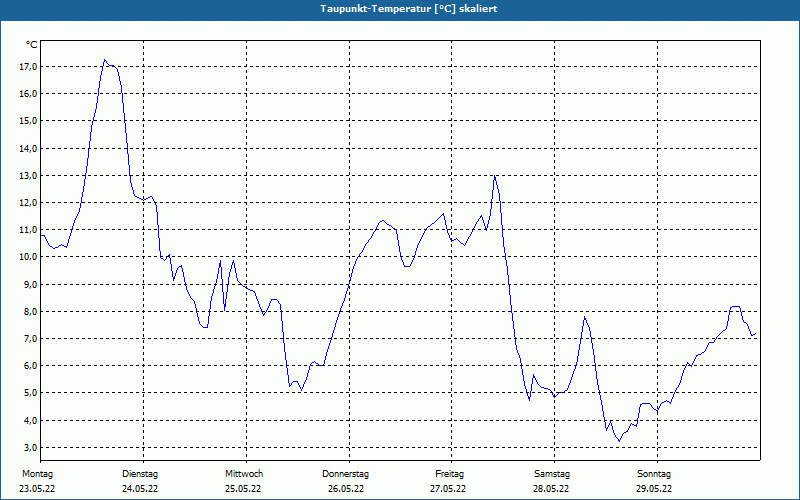Click the 11,0 y-axis label
Screen dimensions: 800x500
pos(28,230)
